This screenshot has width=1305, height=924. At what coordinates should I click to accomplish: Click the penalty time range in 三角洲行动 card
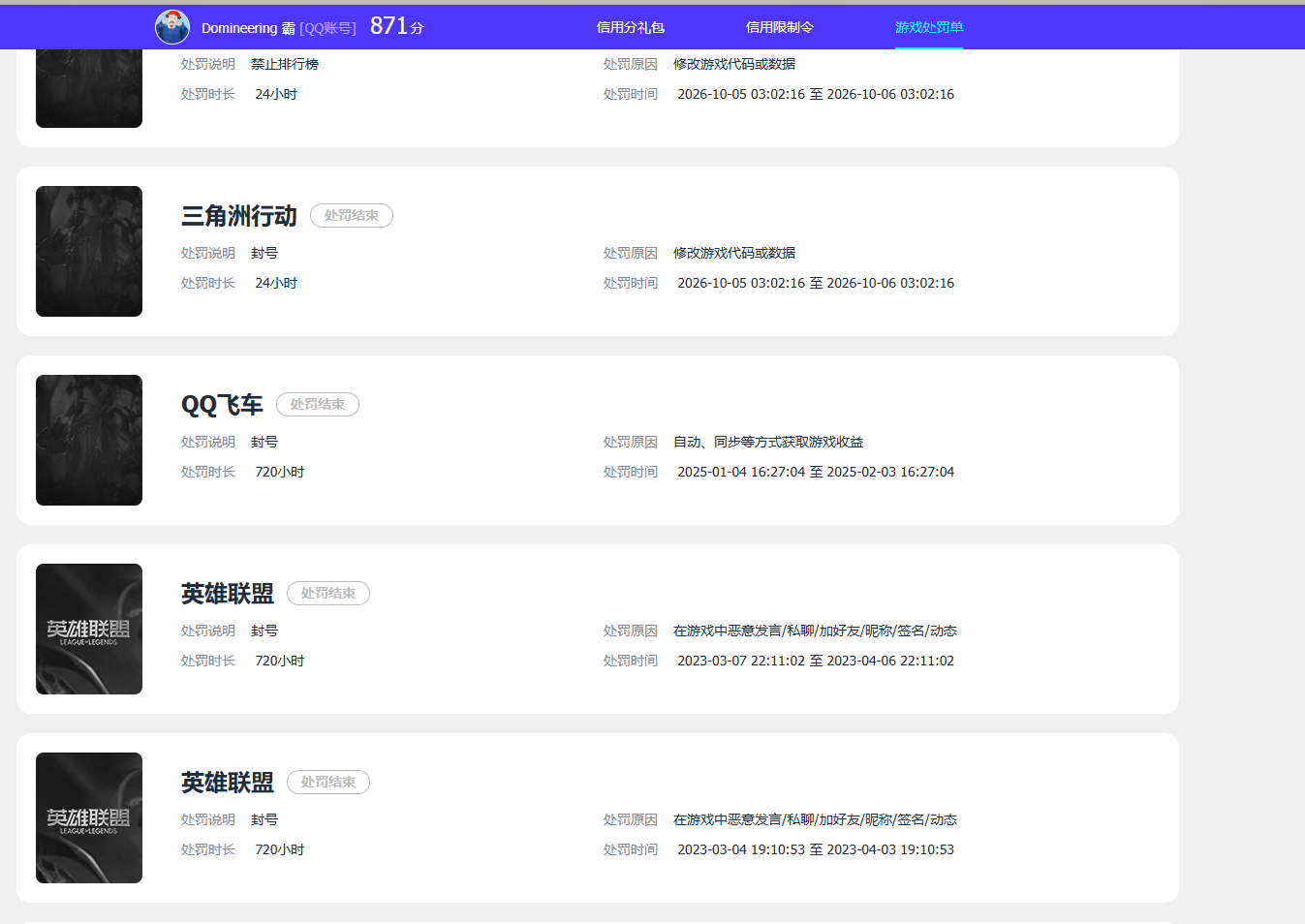[x=816, y=283]
